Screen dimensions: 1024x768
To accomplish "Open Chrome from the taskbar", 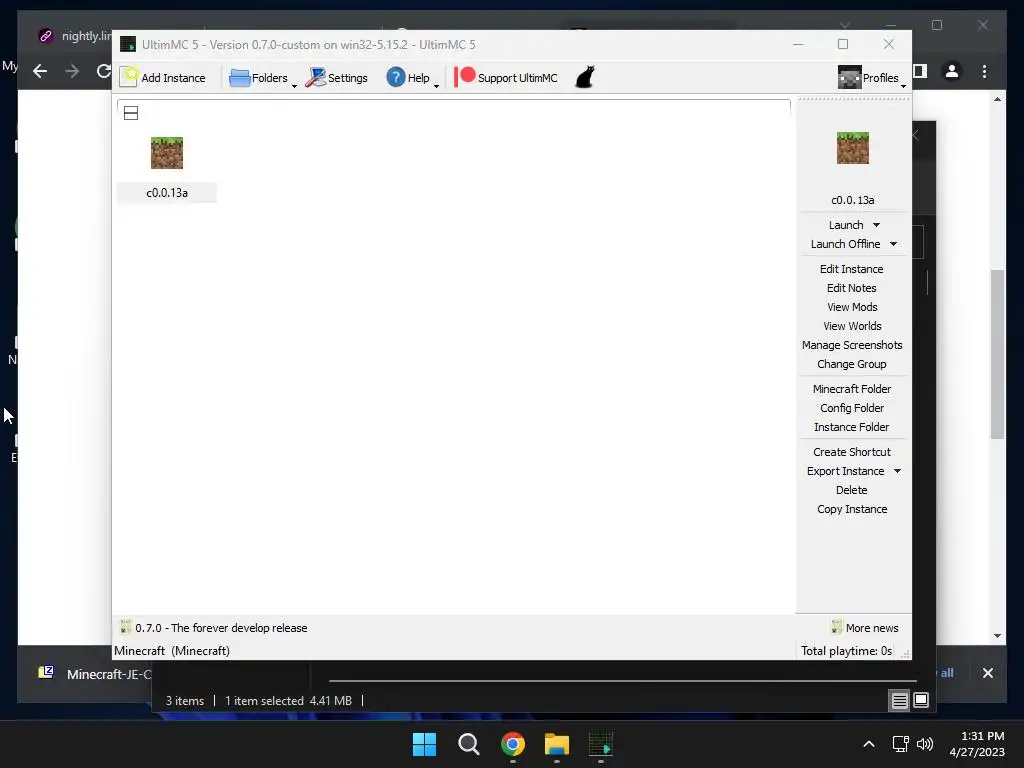I will 513,744.
